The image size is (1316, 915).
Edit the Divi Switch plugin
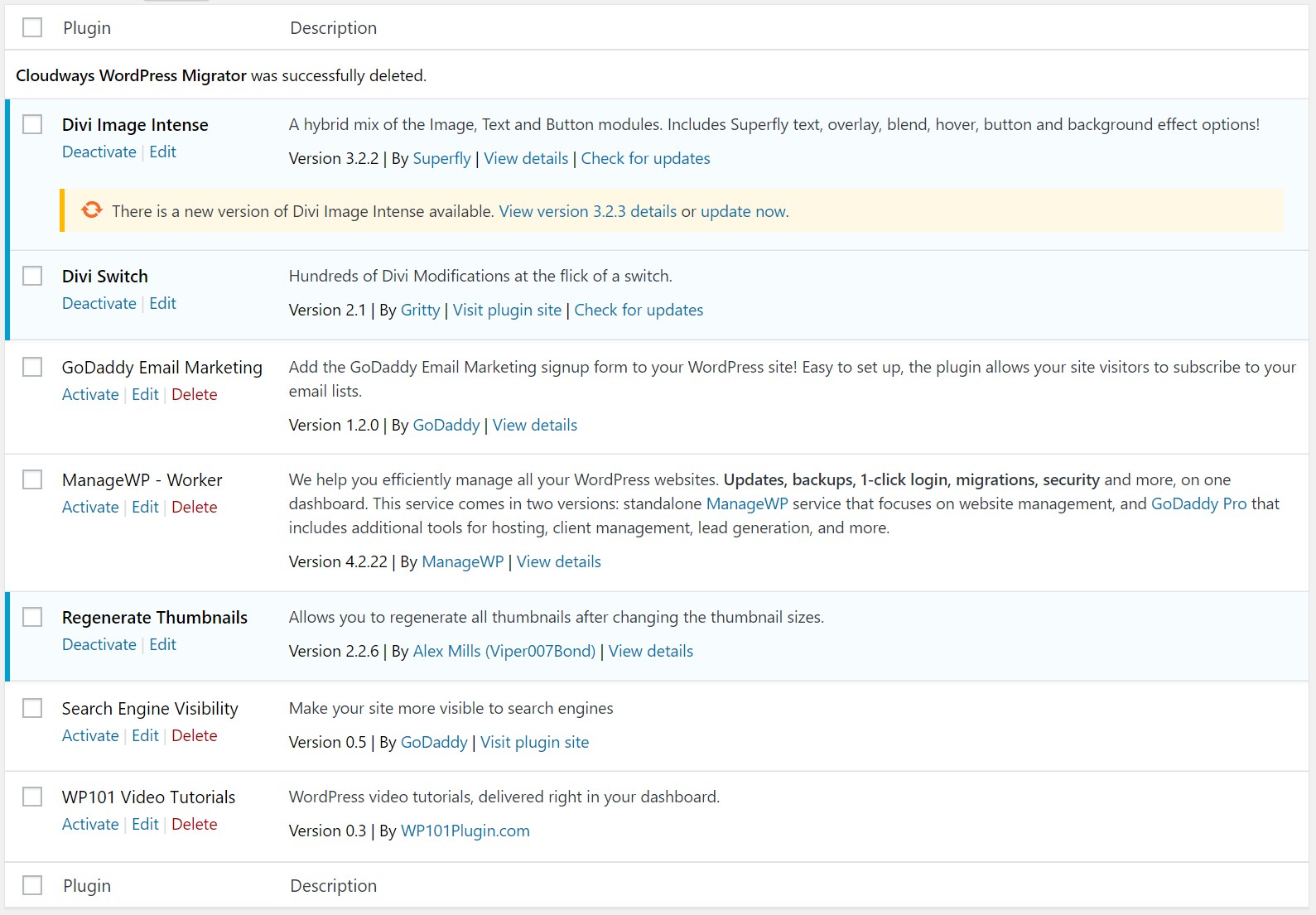(162, 303)
